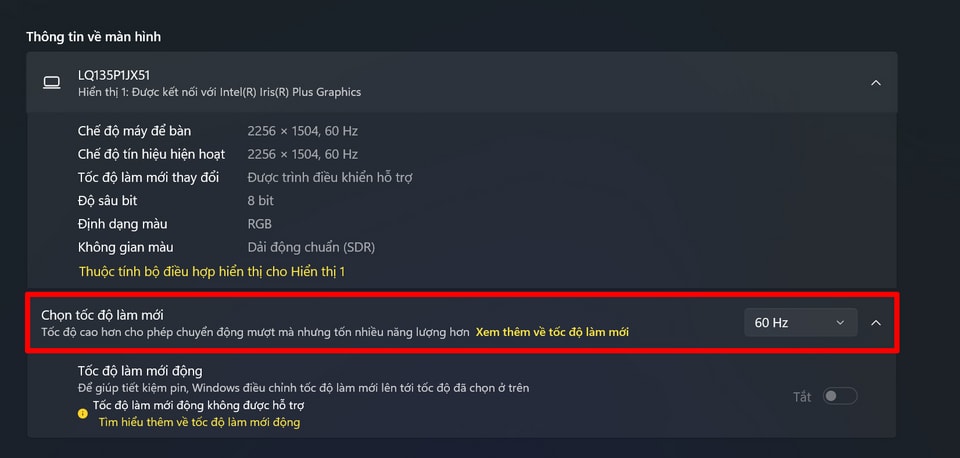960x458 pixels.
Task: Click the arrow inside the 60 Hz box
Action: click(840, 323)
